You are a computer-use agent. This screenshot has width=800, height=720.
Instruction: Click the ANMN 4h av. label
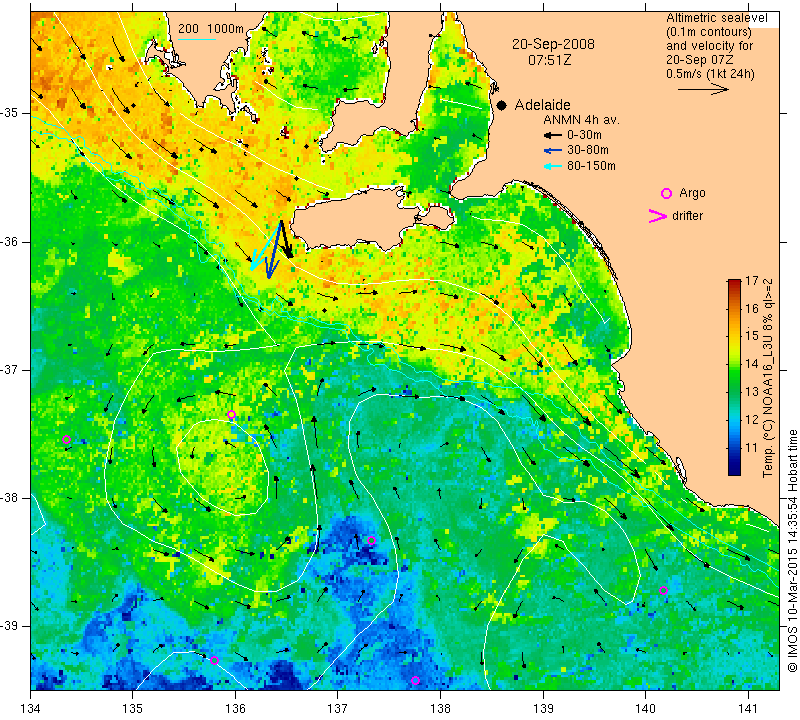(581, 120)
